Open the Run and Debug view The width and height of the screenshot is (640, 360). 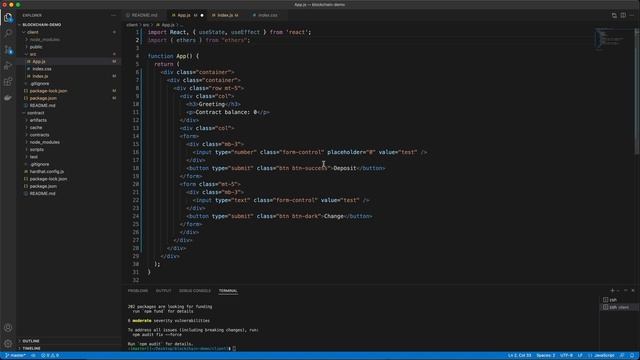8,66
